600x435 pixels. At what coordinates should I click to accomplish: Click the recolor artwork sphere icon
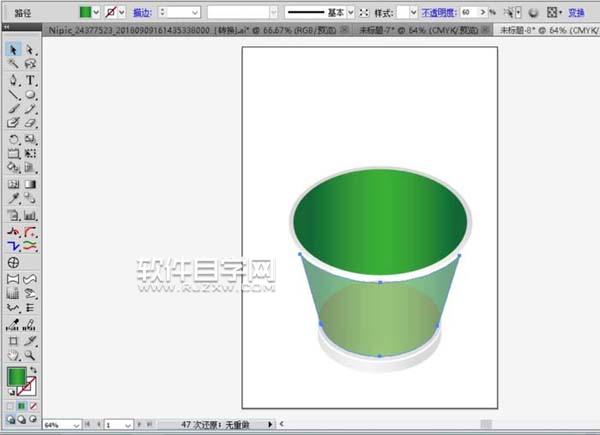point(533,13)
